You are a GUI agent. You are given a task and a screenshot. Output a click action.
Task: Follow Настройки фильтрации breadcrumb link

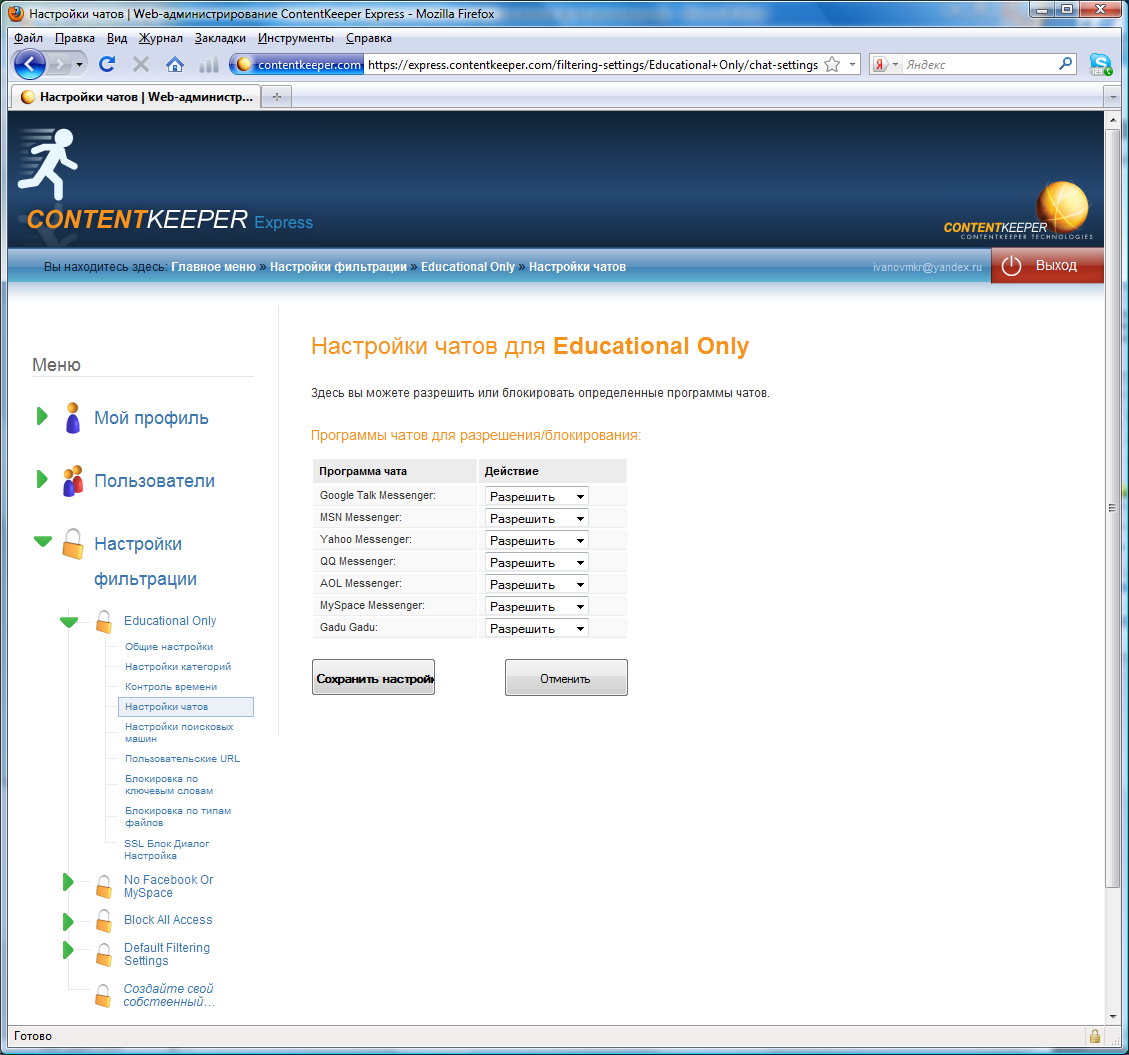click(338, 267)
